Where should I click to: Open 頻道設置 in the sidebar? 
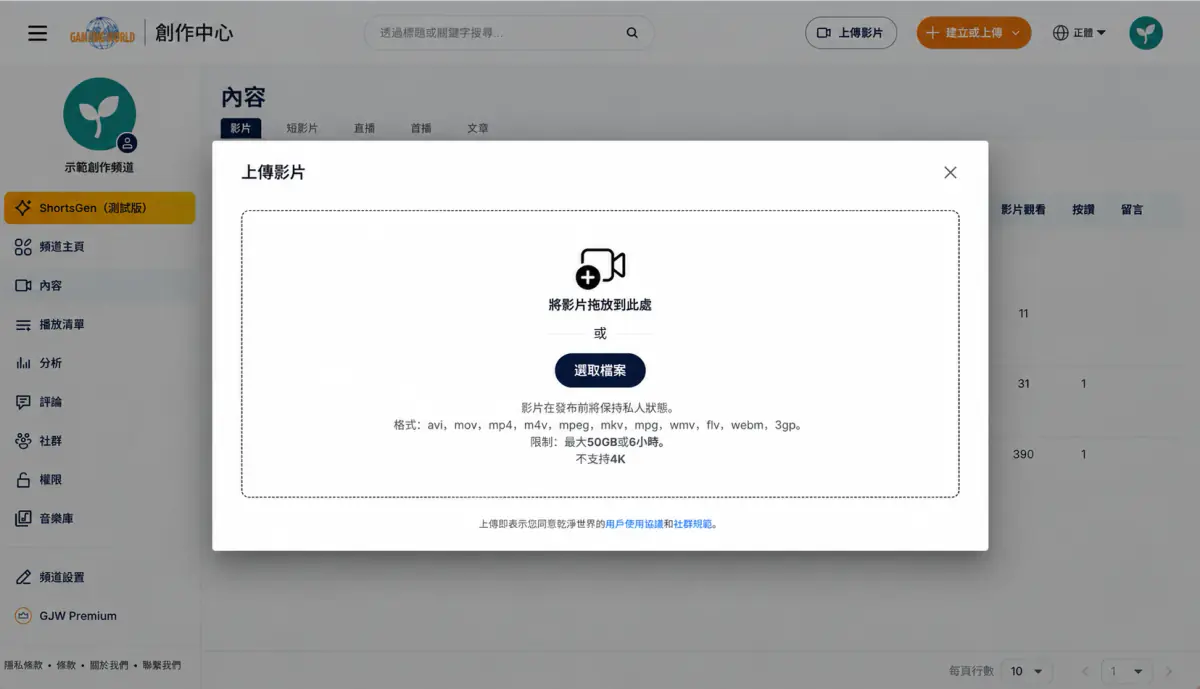pyautogui.click(x=99, y=577)
